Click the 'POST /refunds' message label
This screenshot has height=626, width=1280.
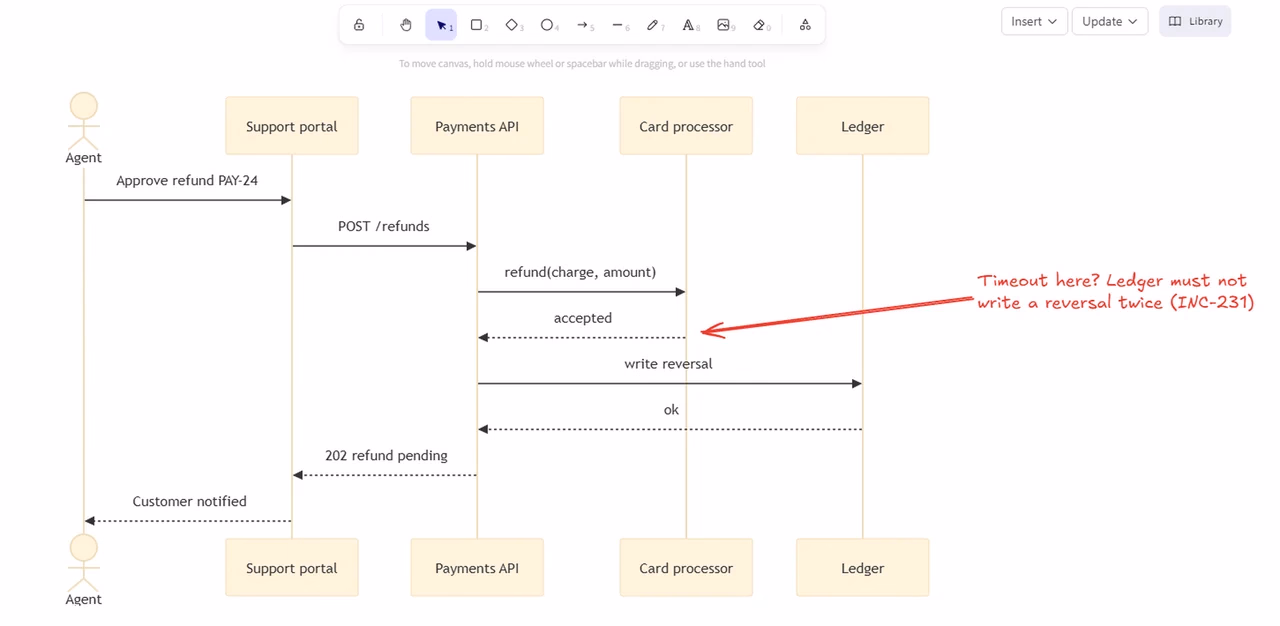384,227
